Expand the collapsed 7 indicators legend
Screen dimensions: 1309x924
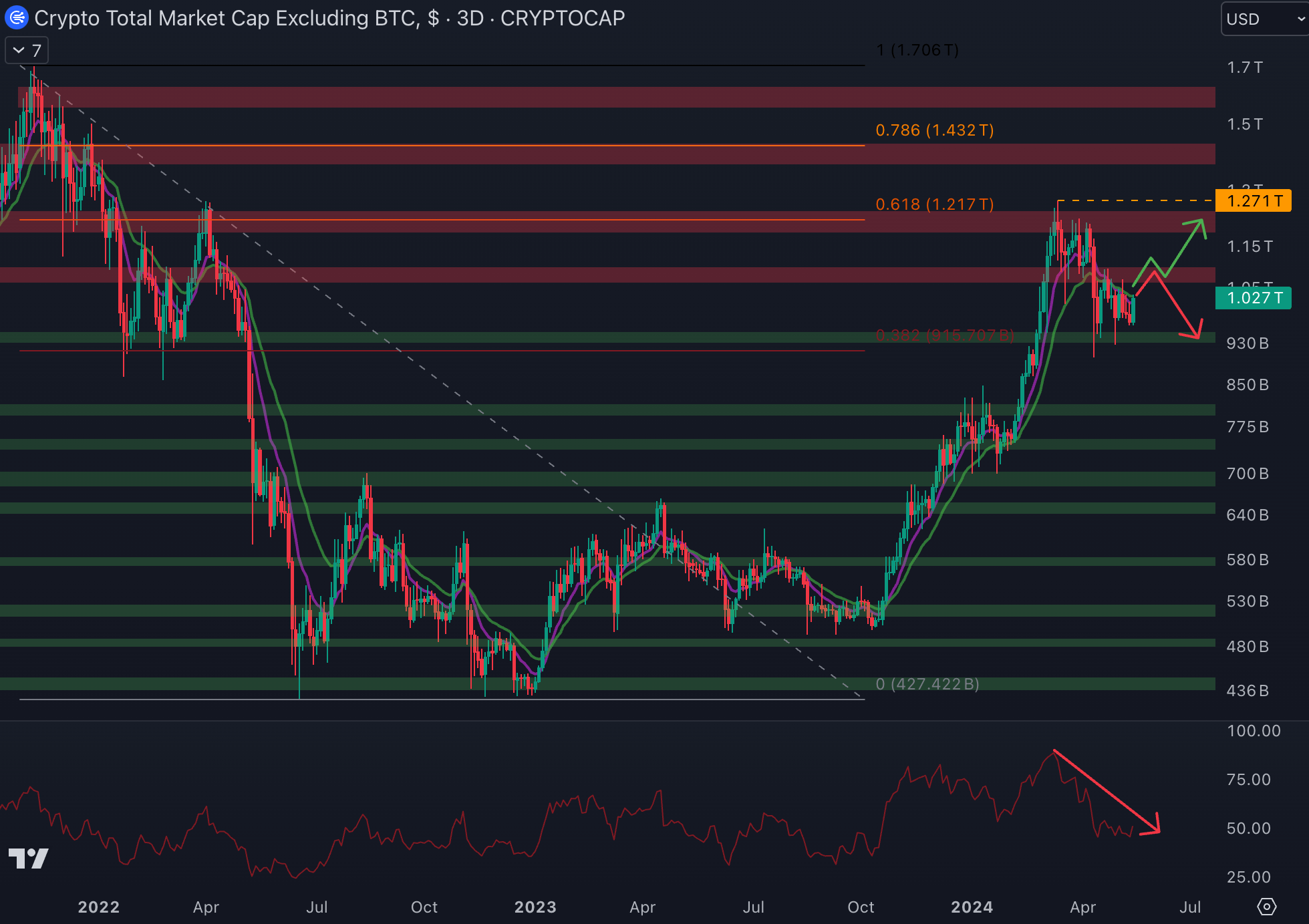tap(27, 51)
